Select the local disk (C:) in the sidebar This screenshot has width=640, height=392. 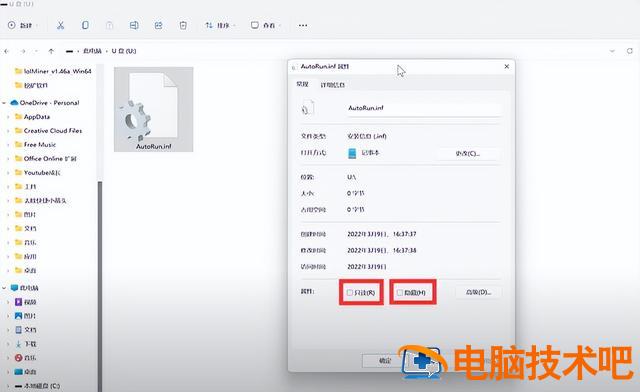(x=37, y=386)
